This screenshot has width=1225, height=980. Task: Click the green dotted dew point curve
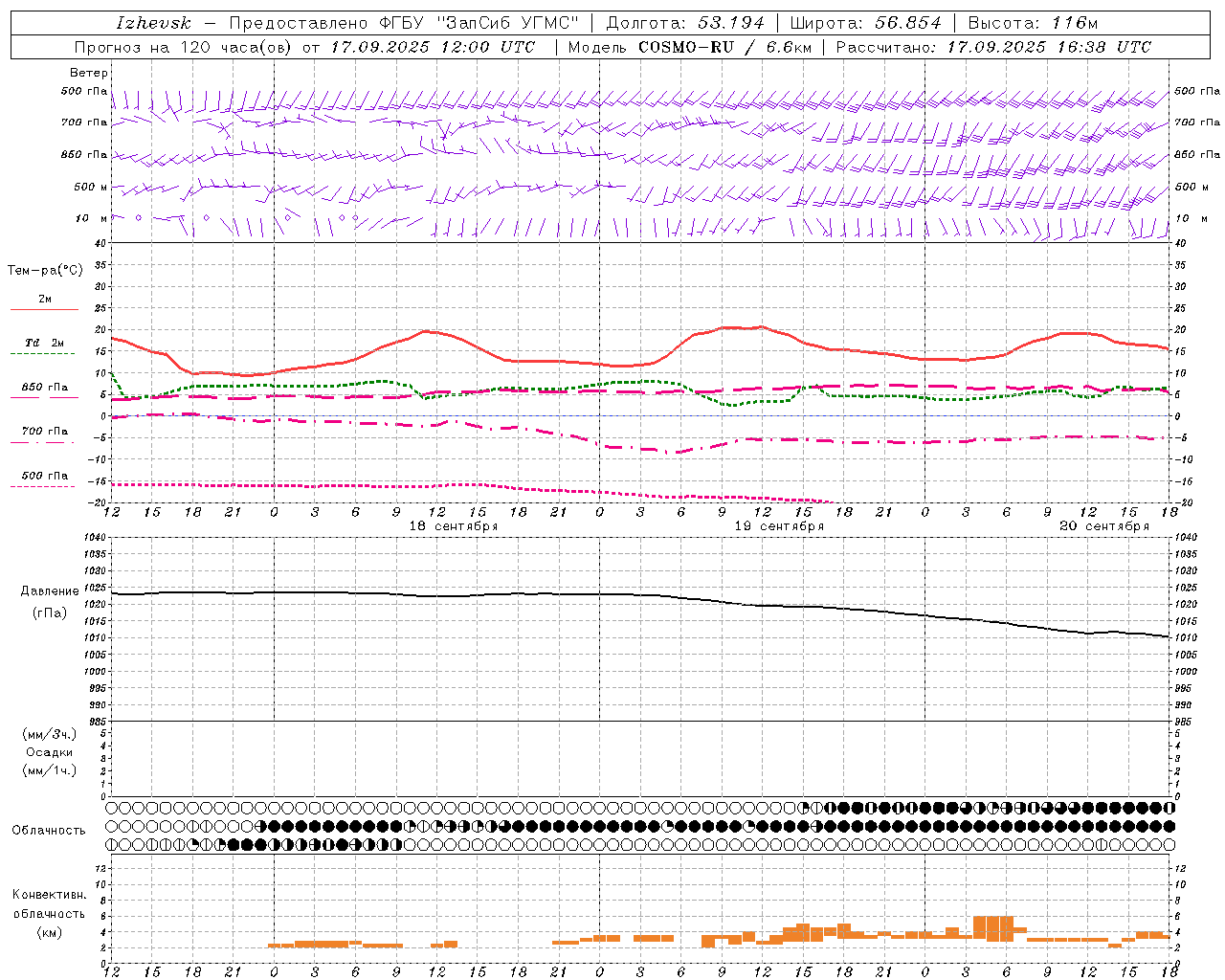639,384
